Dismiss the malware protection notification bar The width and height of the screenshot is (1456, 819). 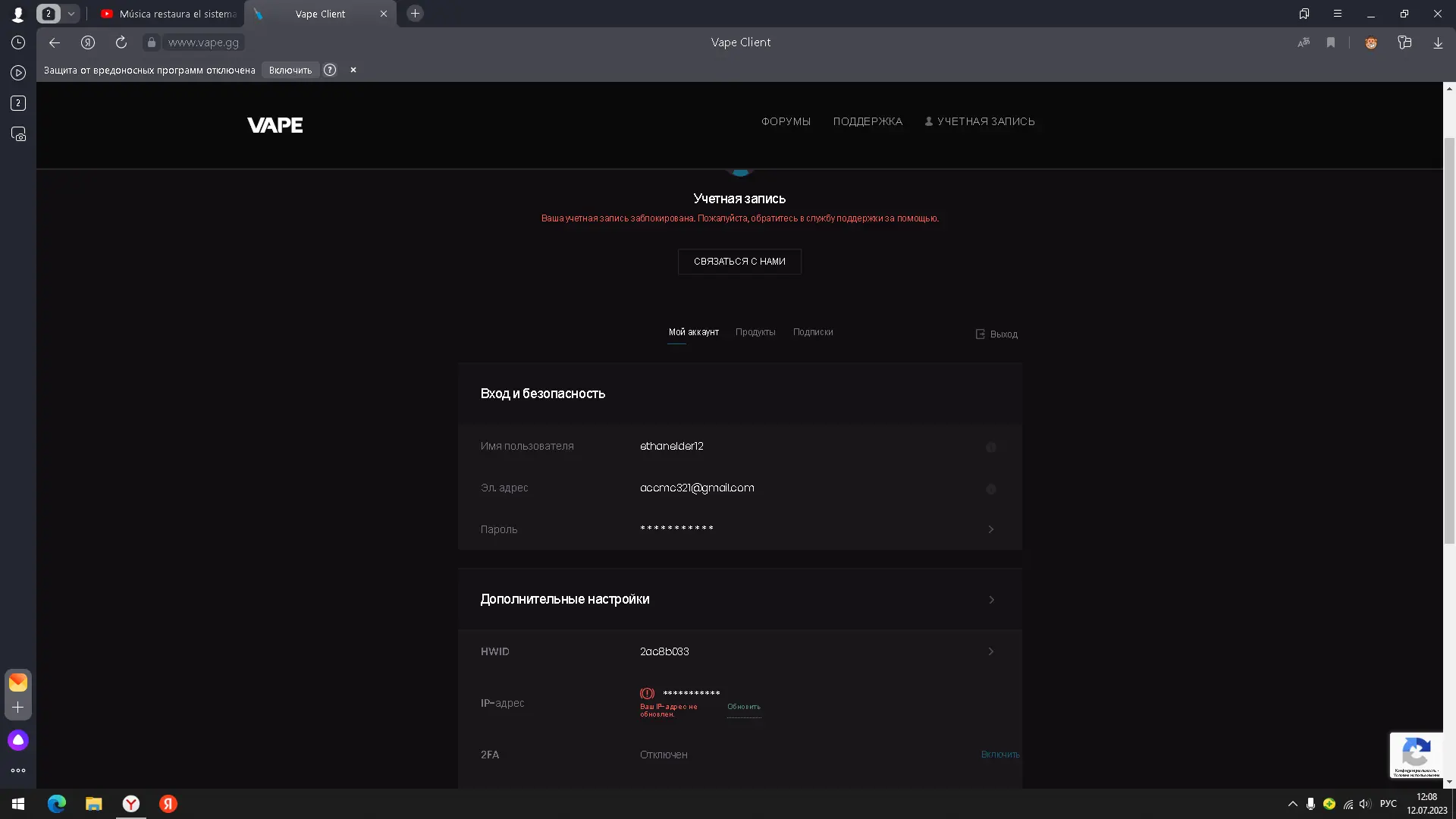(x=353, y=70)
